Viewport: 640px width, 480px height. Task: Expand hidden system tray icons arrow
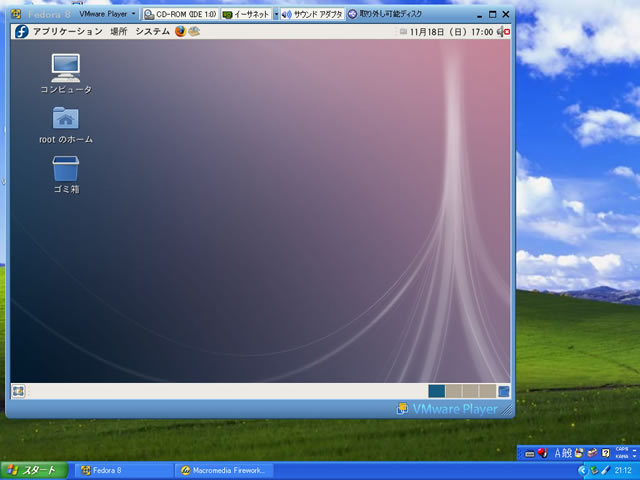pyautogui.click(x=582, y=470)
